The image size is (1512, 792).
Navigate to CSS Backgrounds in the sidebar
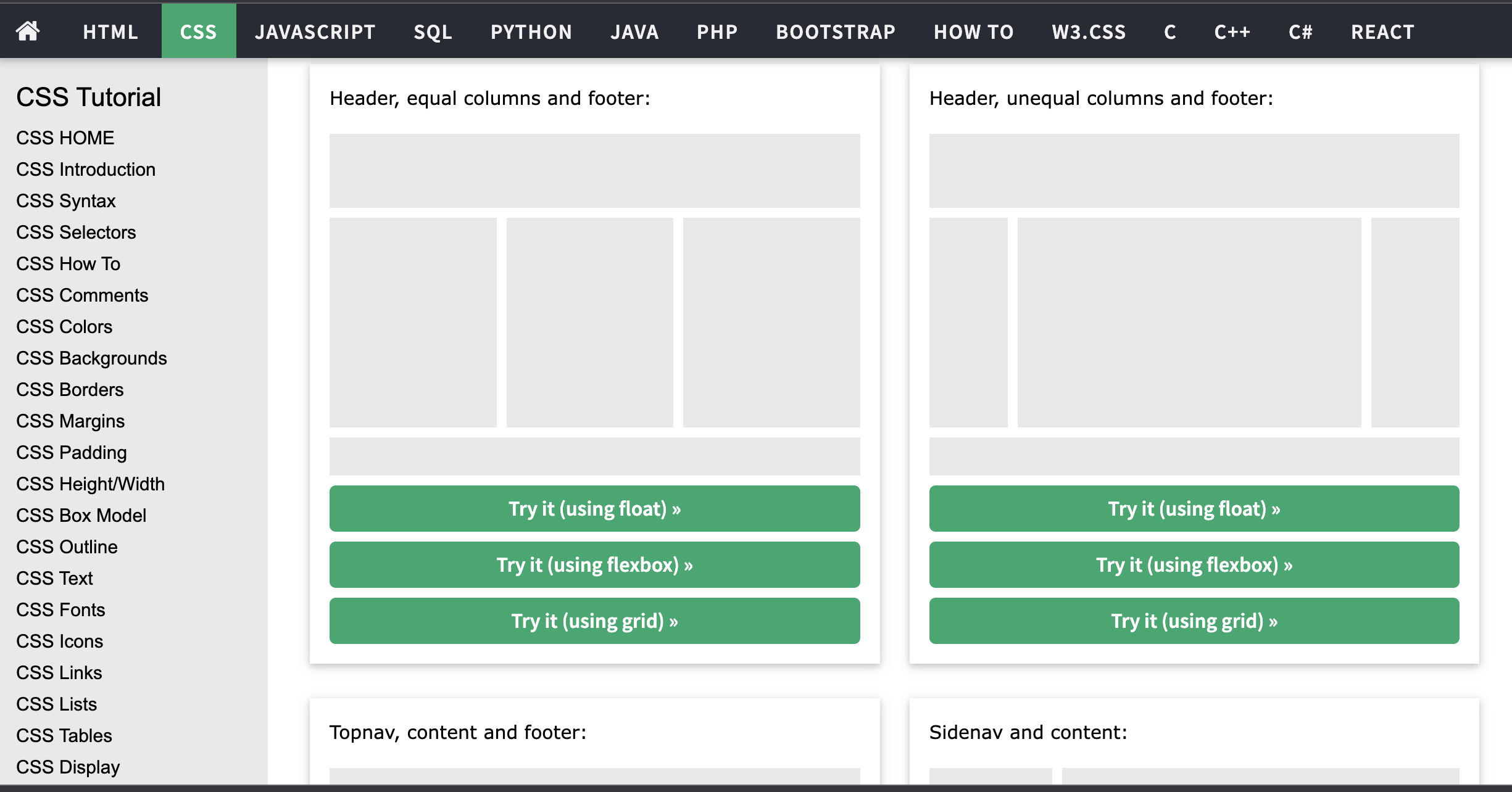[x=91, y=358]
